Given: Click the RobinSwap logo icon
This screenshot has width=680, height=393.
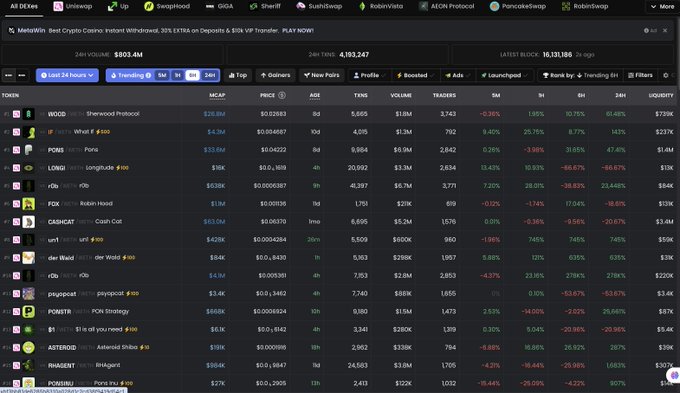Looking at the screenshot, I should [x=566, y=7].
